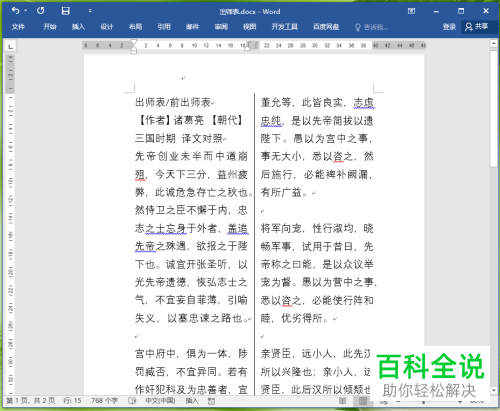The image size is (500, 411).
Task: Click the line 睦，优劣得所。
Action: 295,318
